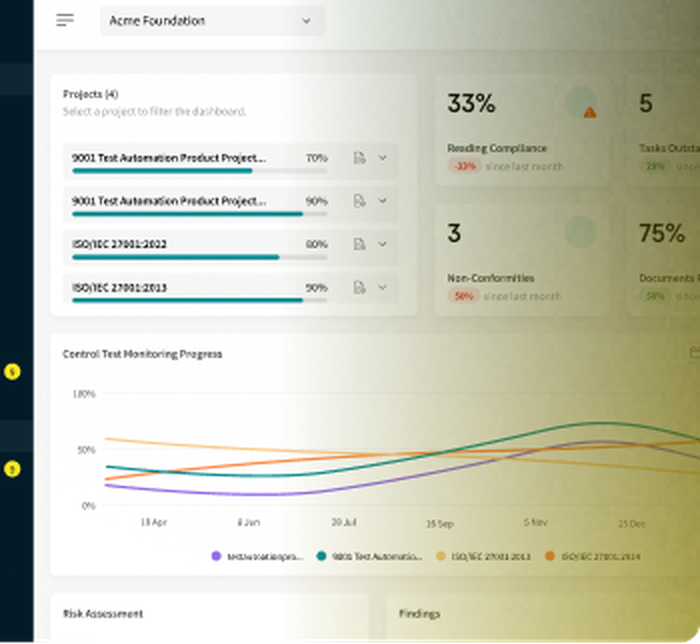The height and width of the screenshot is (644, 700).
Task: Expand the ISO/IEC 27001:2013 project row
Action: point(383,287)
